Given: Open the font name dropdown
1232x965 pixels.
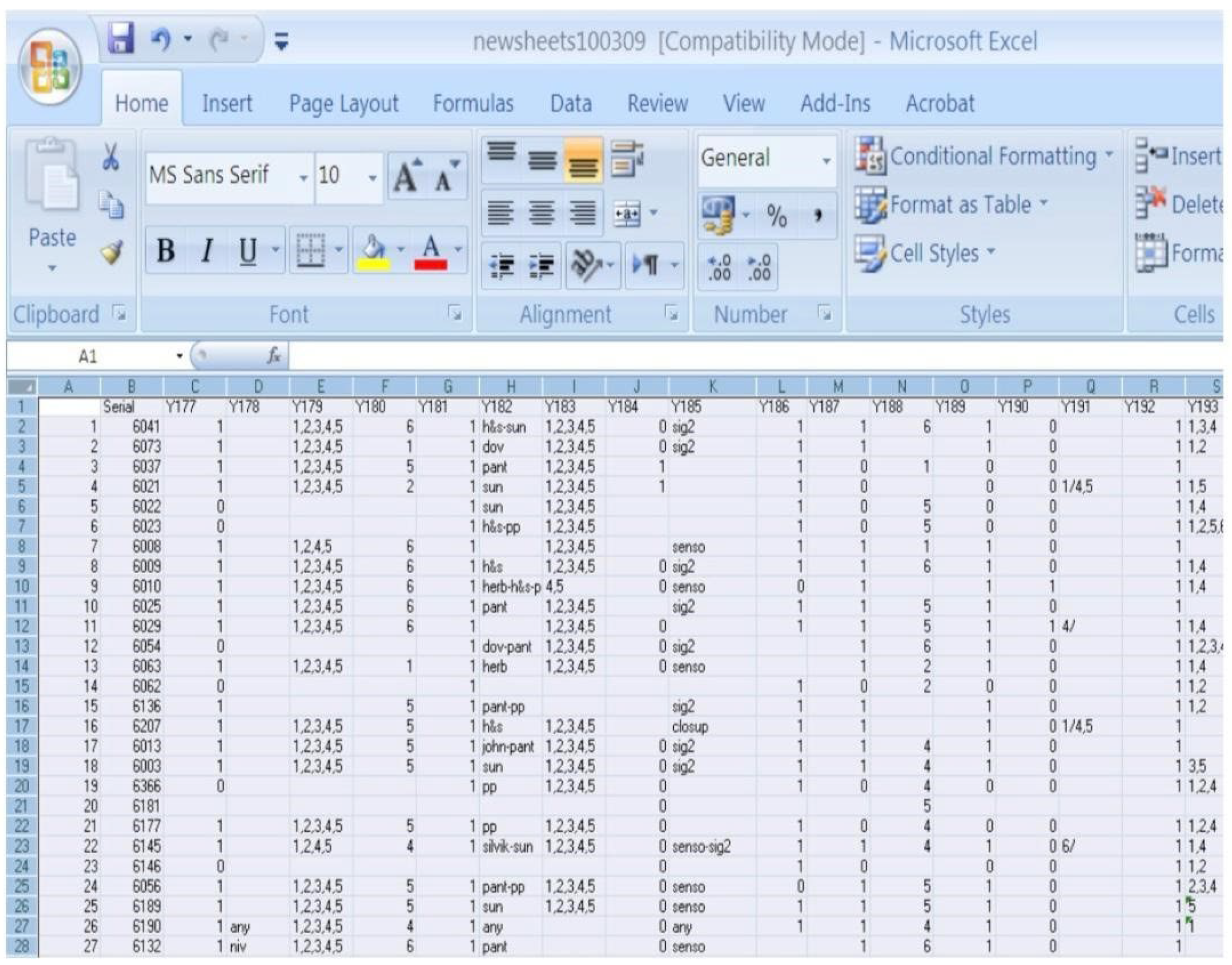Looking at the screenshot, I should click(303, 177).
